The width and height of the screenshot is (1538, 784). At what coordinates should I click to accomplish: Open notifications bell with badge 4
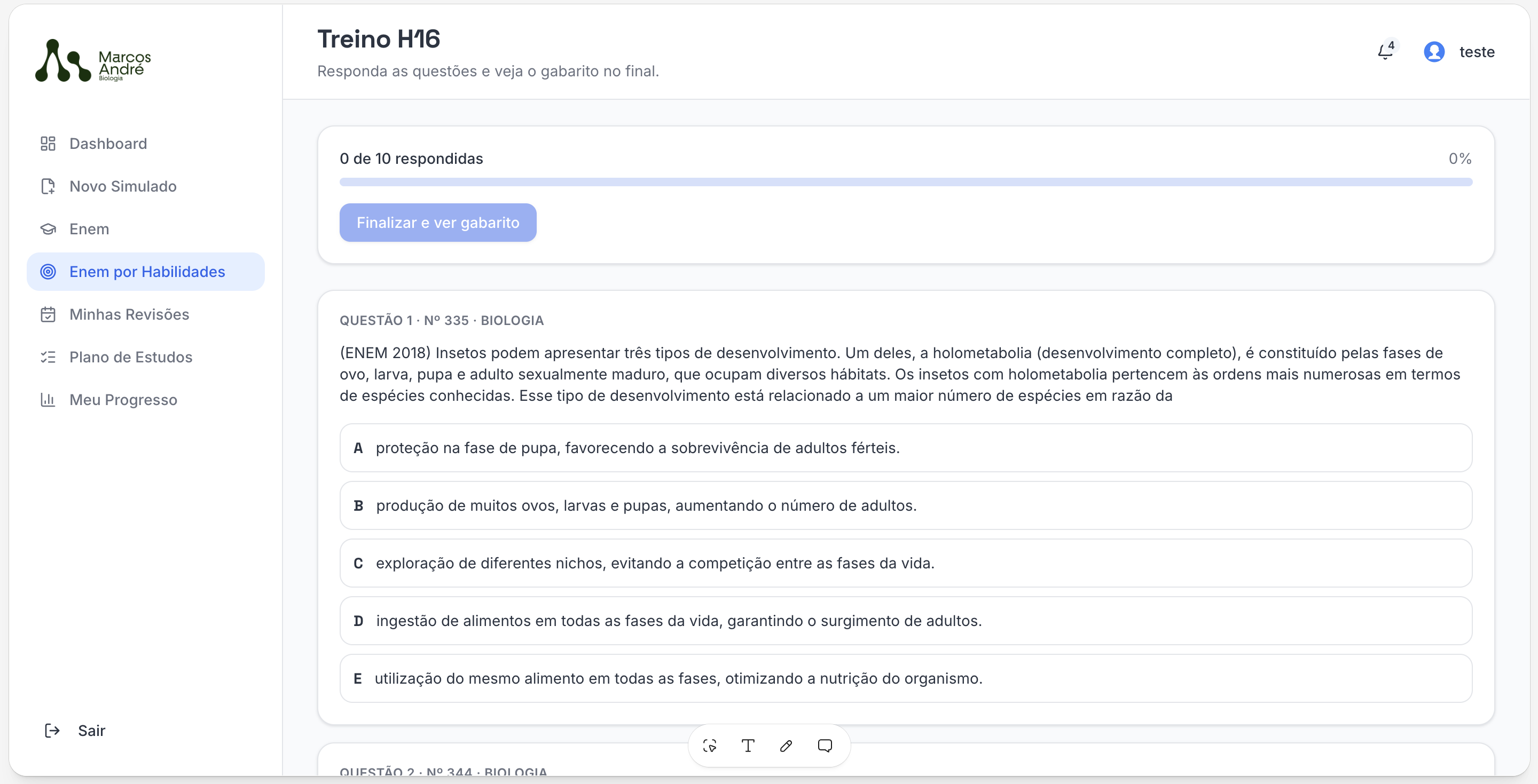click(x=1386, y=51)
